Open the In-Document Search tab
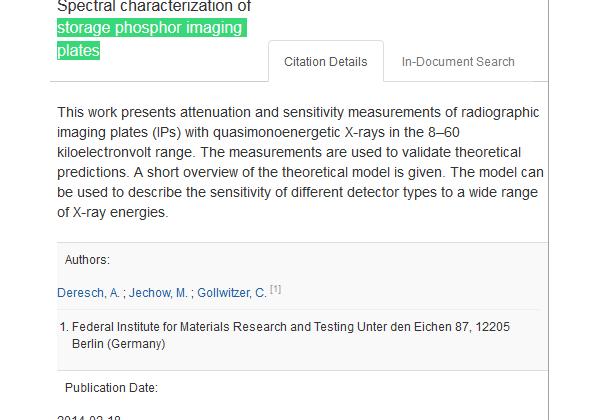The width and height of the screenshot is (600, 420). (458, 62)
